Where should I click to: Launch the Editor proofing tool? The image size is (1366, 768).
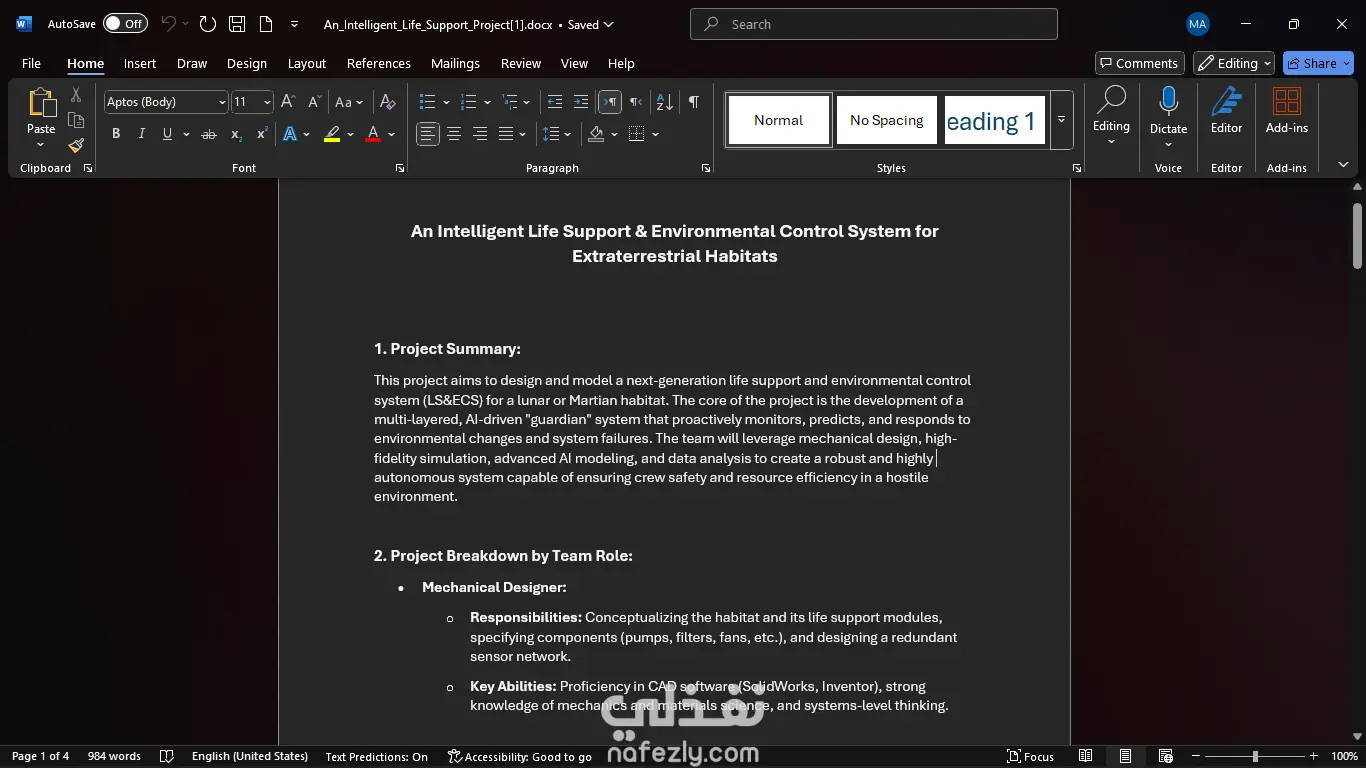pyautogui.click(x=1226, y=110)
